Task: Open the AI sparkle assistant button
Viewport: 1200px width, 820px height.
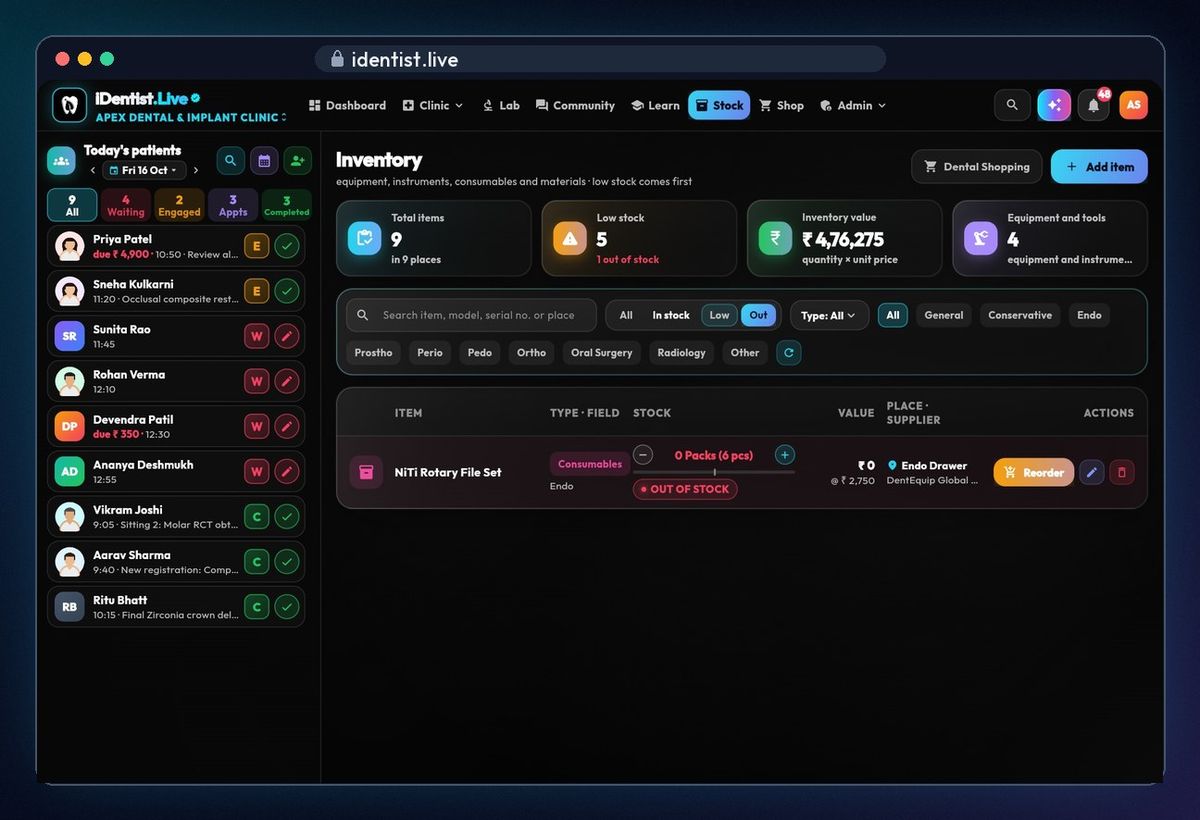Action: click(x=1054, y=105)
